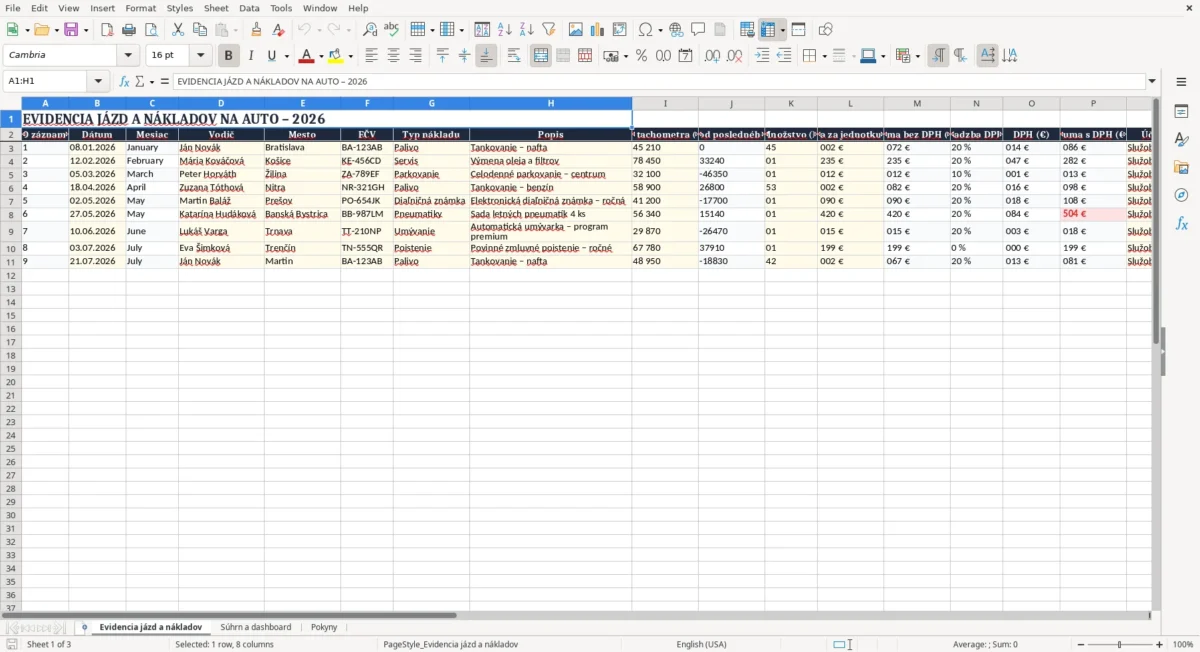The width and height of the screenshot is (1200, 652).
Task: Open the Font Name dropdown
Action: [128, 56]
